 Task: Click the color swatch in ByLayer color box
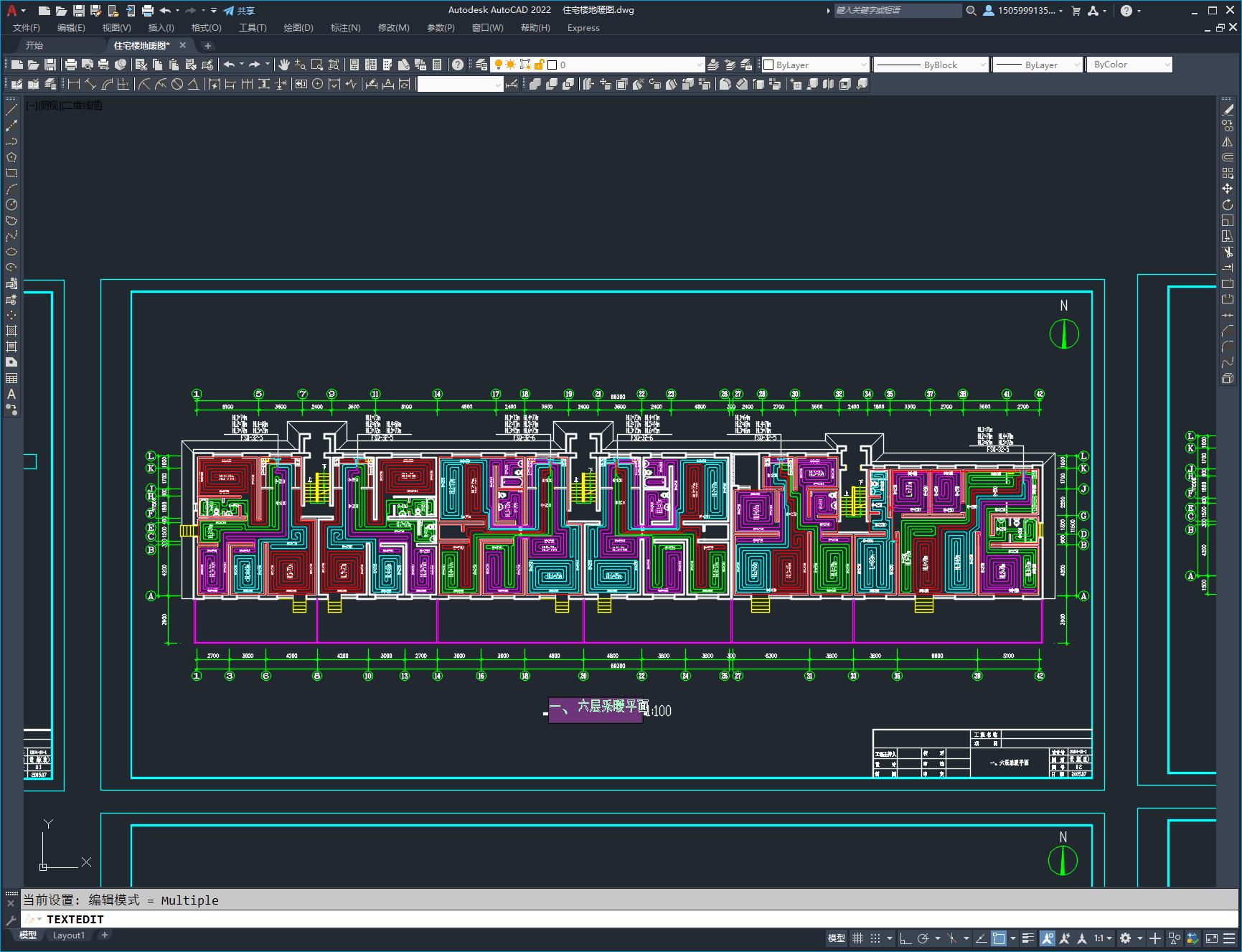(x=768, y=65)
